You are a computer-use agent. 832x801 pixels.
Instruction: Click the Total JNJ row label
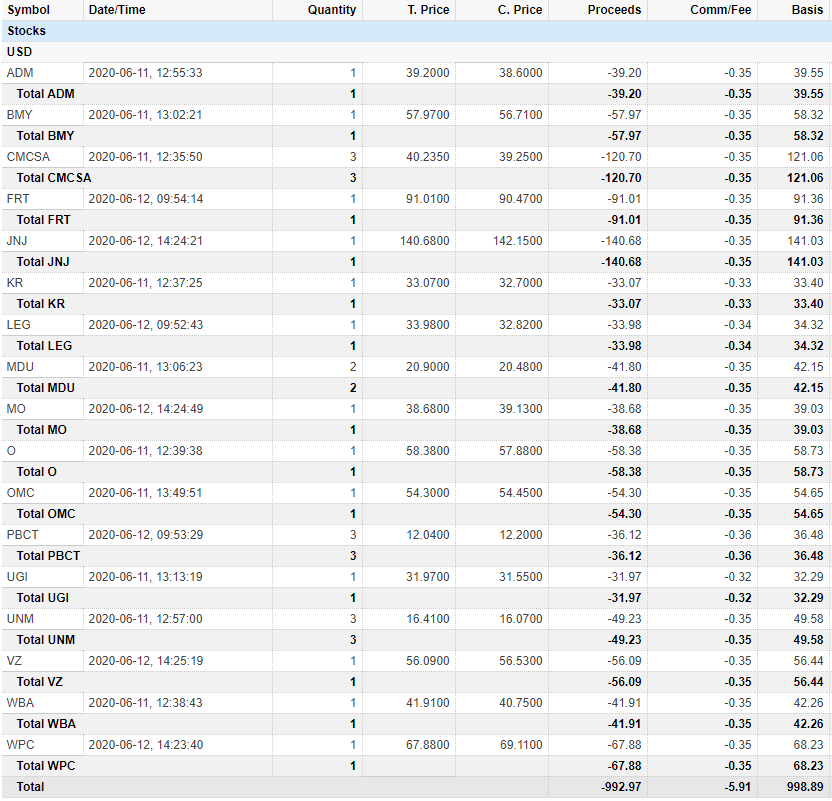(x=42, y=262)
